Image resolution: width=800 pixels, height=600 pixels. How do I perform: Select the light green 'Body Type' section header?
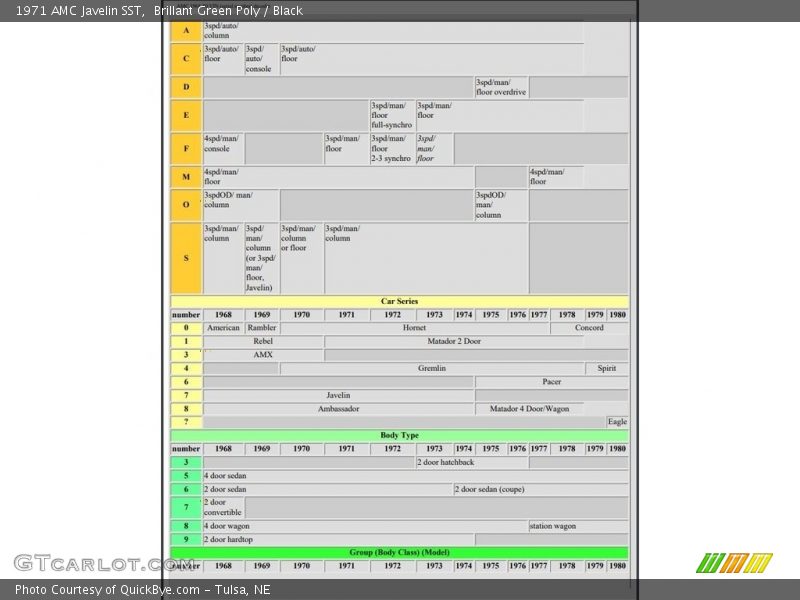pos(399,435)
